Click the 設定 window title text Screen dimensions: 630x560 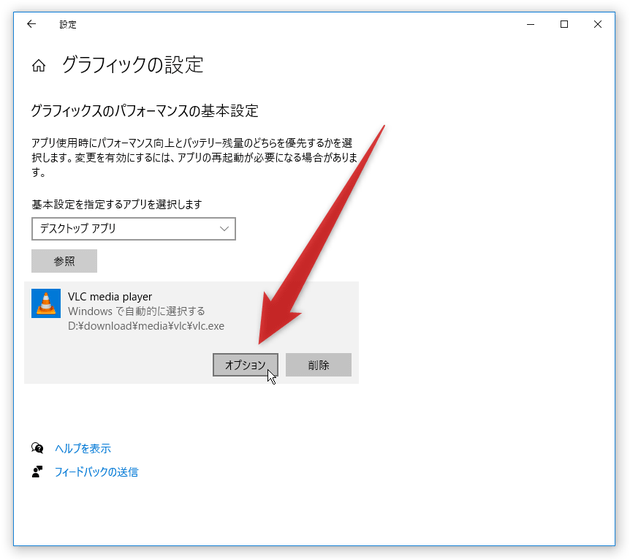click(68, 25)
